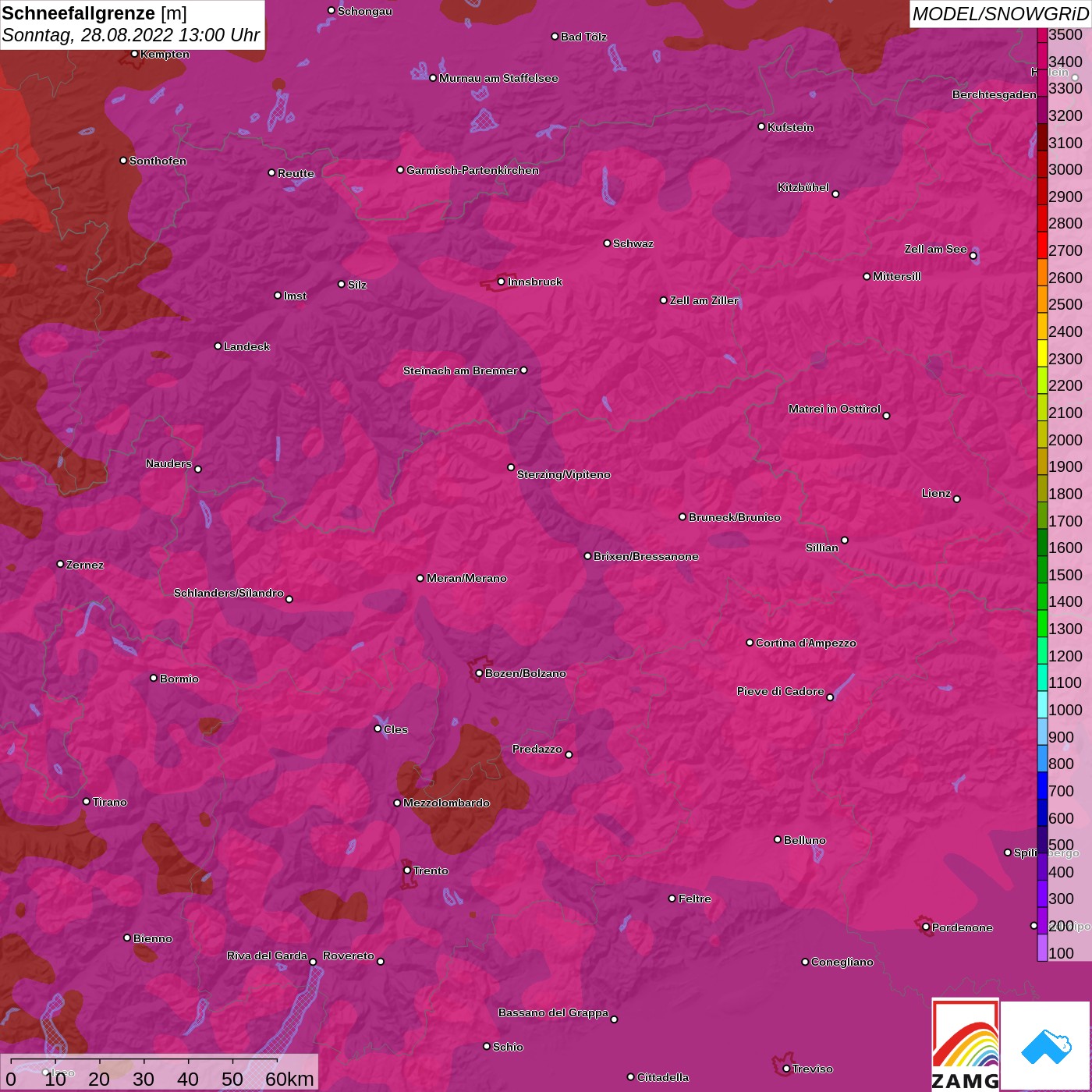Click the Cortina d'Ampezzo marker dot
The image size is (1092, 1092).
pyautogui.click(x=750, y=643)
